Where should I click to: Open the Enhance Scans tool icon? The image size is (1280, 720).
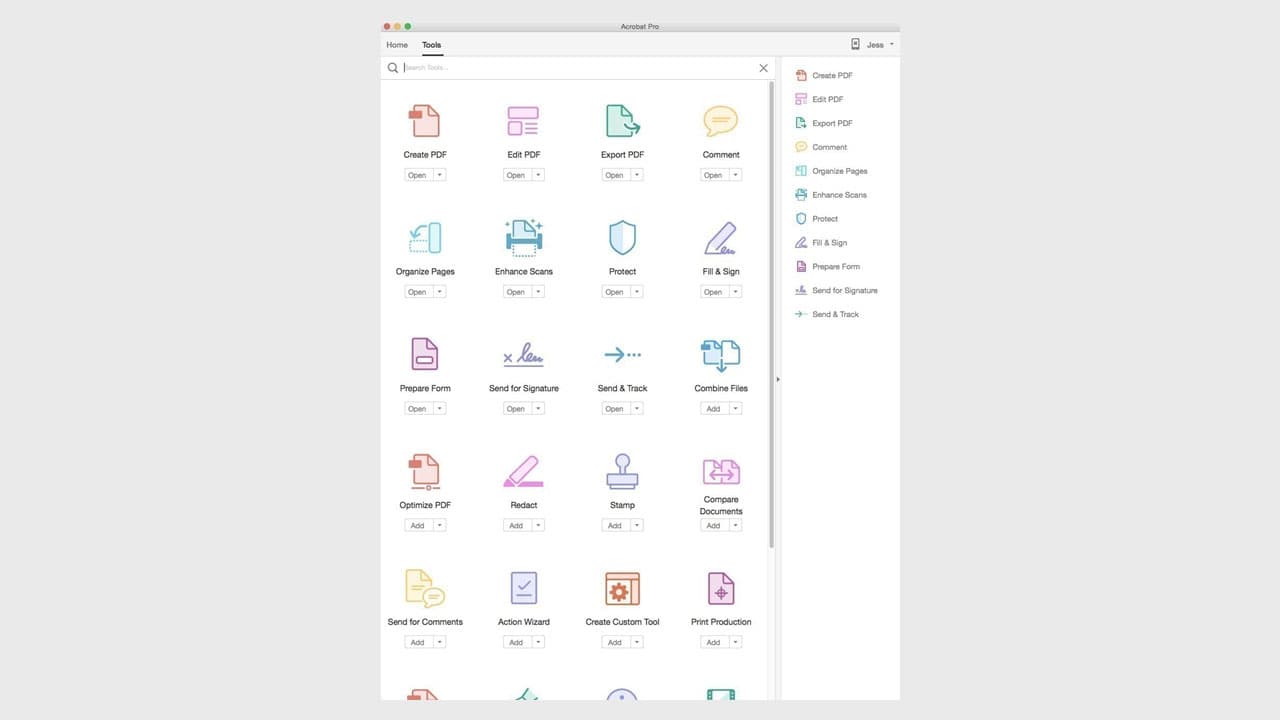523,237
